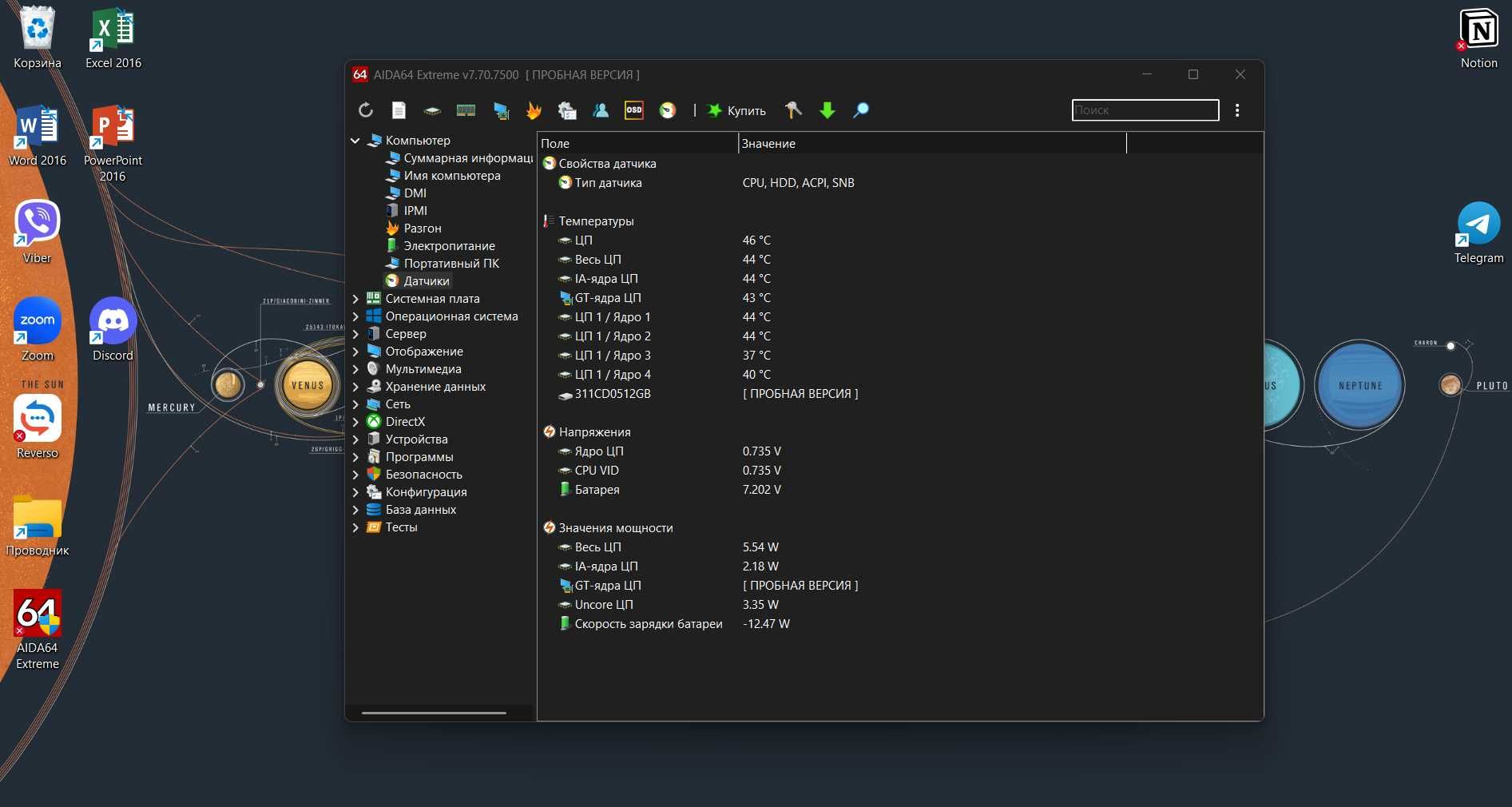Select the Датчики tree item
Screen dimensions: 1512x807
(x=418, y=281)
